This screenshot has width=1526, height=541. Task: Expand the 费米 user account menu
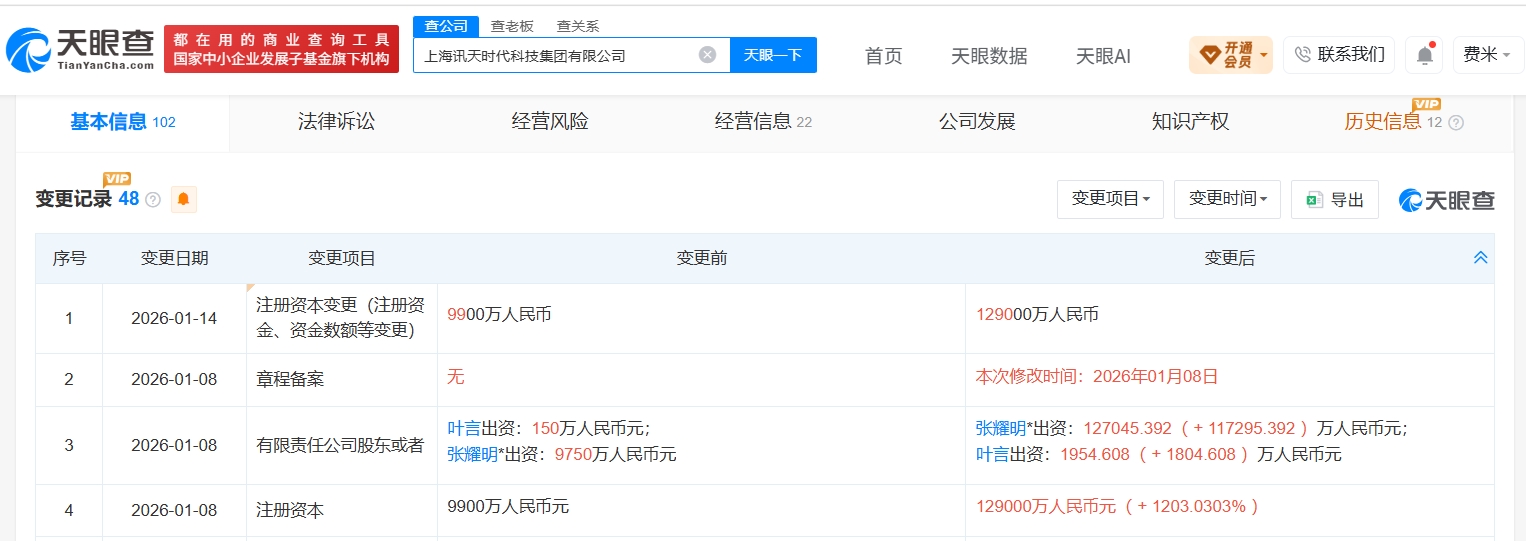pos(1488,55)
